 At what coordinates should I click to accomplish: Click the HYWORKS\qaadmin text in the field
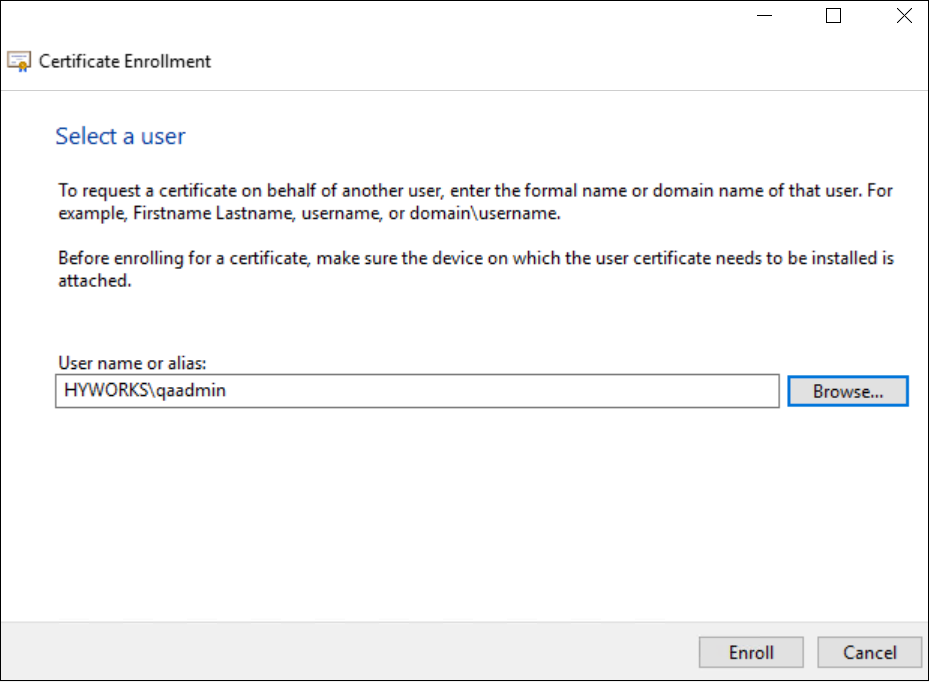(x=145, y=390)
